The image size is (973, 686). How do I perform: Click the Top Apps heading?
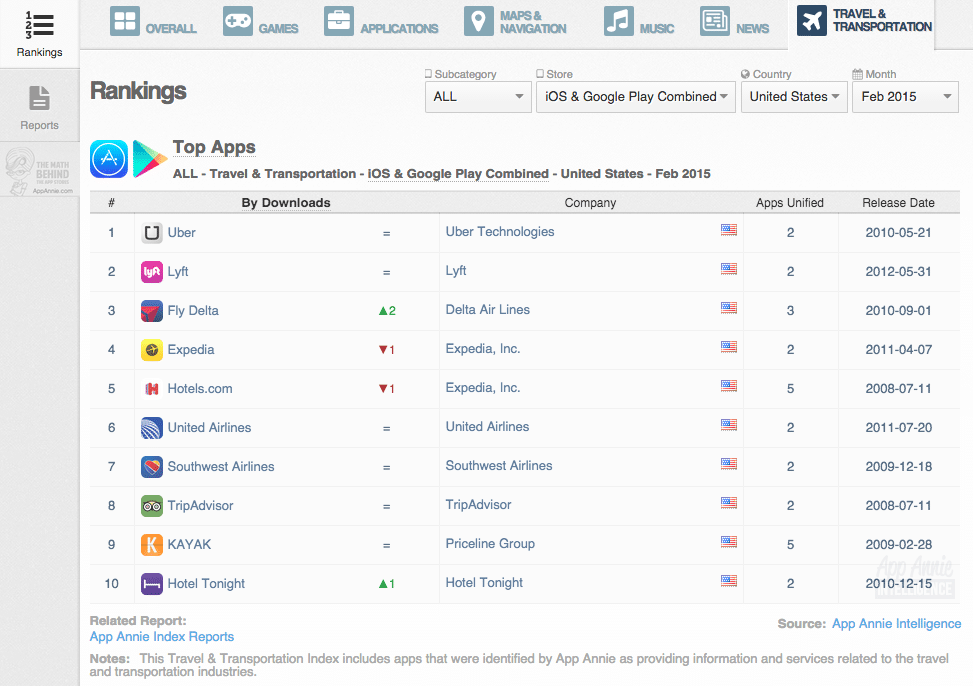tap(214, 147)
